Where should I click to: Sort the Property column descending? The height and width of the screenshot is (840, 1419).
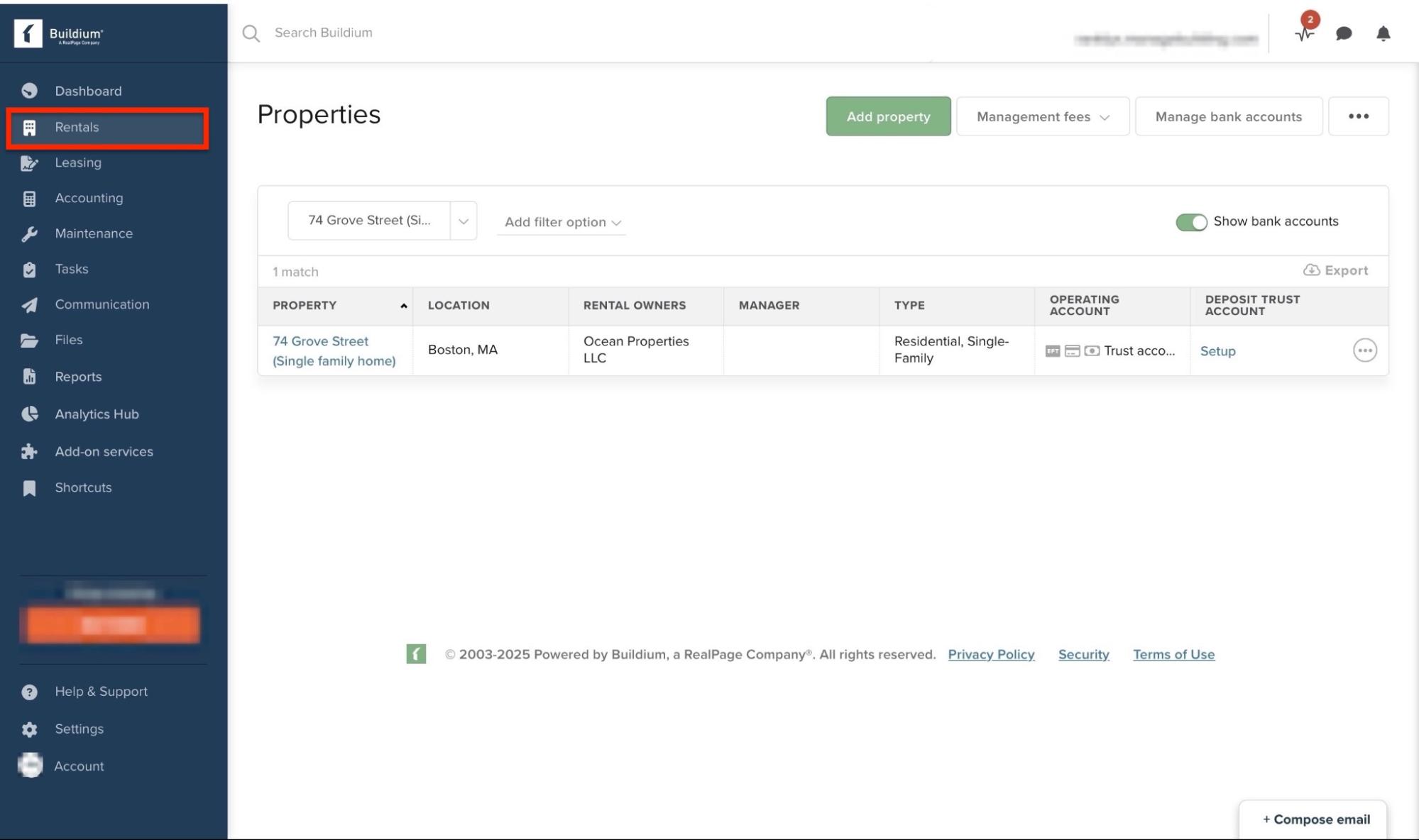click(x=403, y=305)
